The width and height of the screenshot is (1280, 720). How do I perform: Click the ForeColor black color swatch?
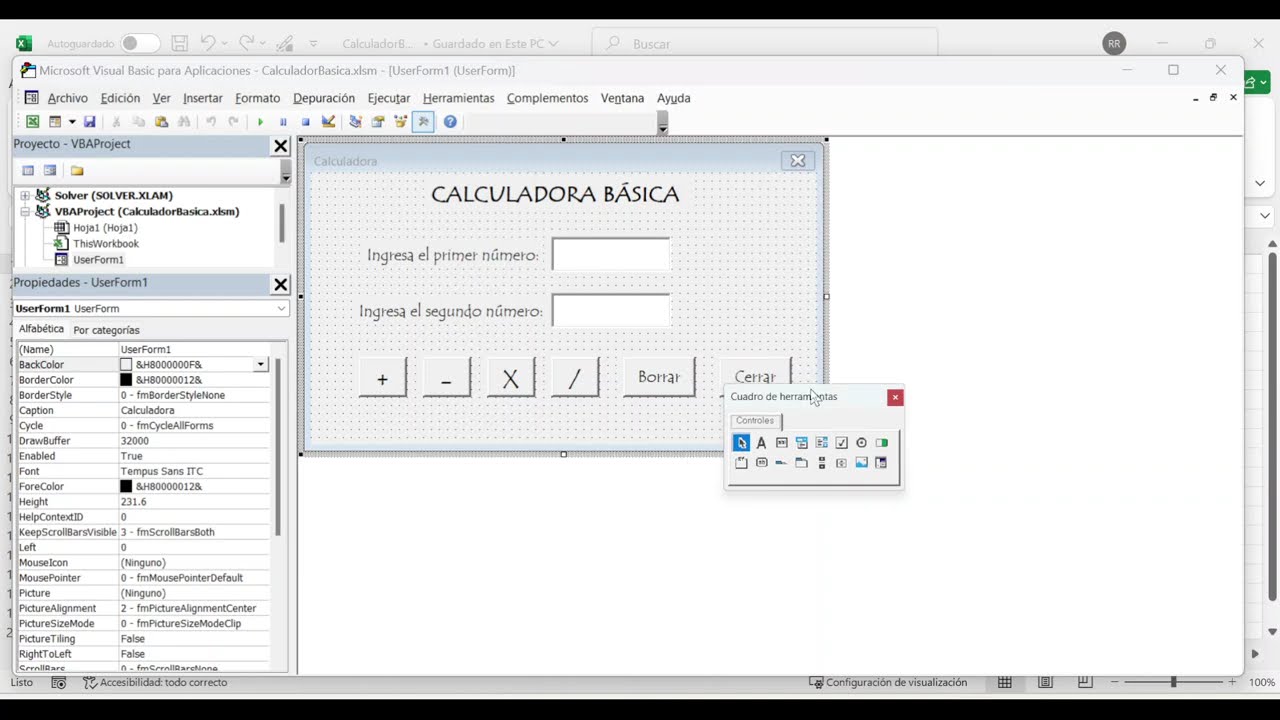[126, 487]
